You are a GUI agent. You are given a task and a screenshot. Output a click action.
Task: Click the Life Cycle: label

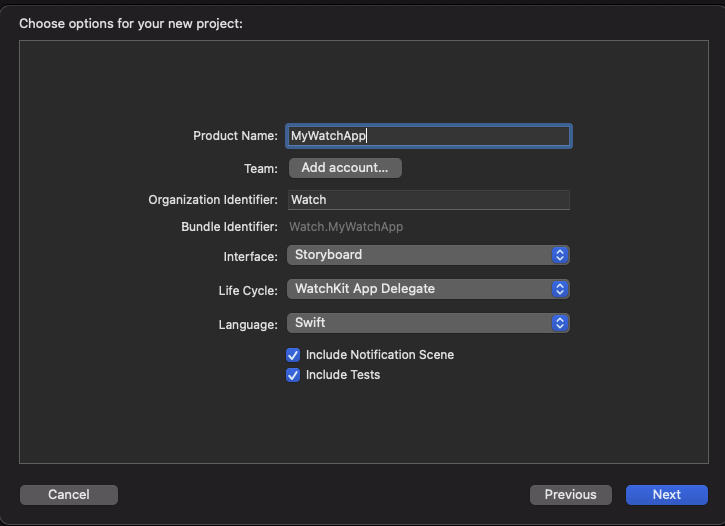(248, 291)
